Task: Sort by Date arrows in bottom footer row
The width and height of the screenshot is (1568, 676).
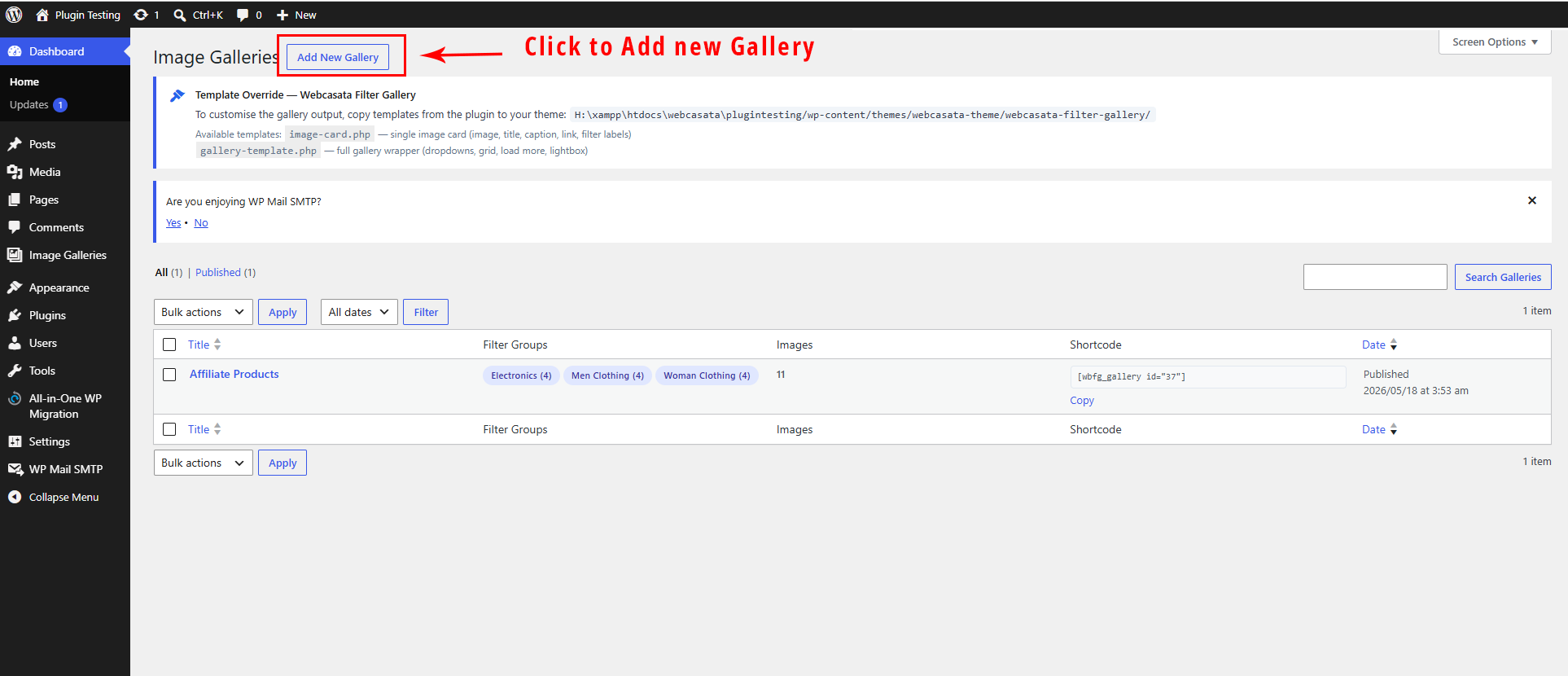Action: coord(1394,429)
